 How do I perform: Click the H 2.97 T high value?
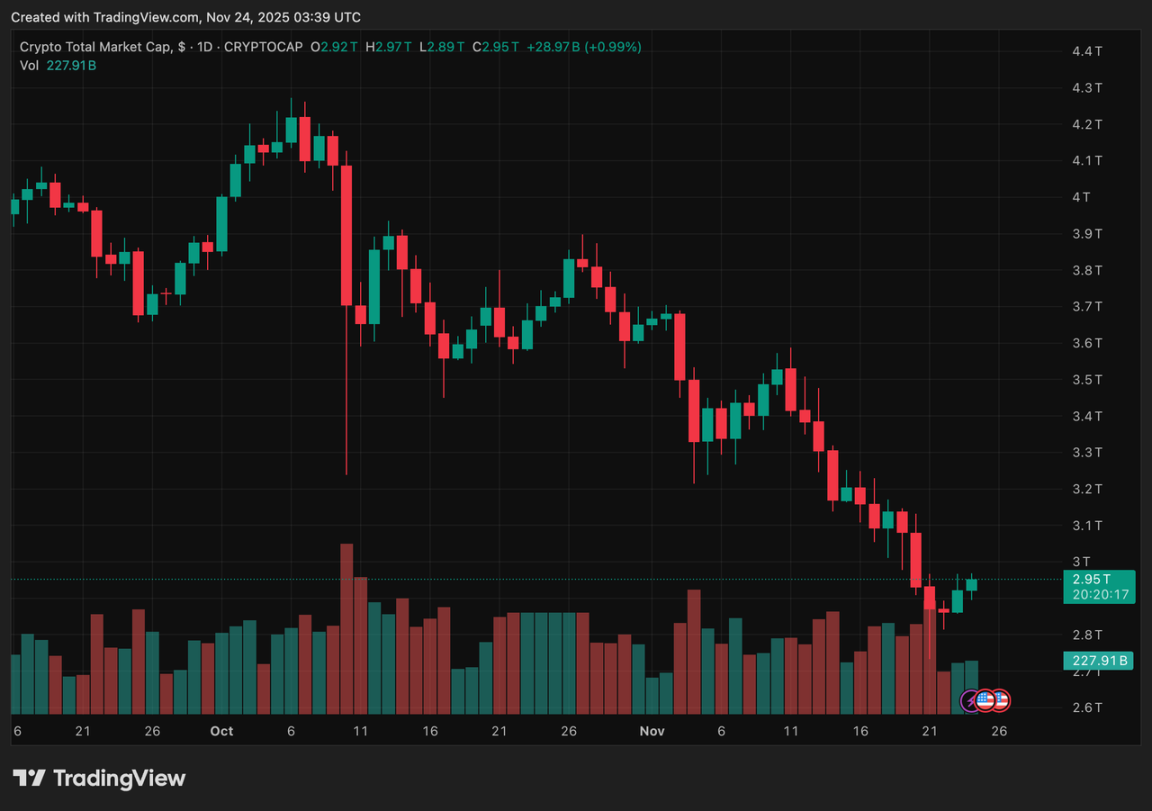pyautogui.click(x=390, y=47)
